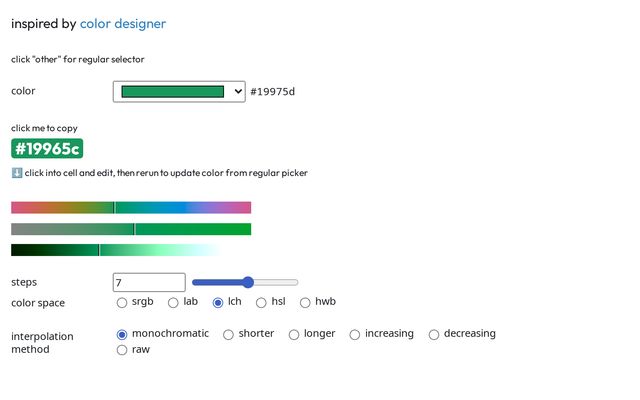Choose increasing interpolation method

355,334
